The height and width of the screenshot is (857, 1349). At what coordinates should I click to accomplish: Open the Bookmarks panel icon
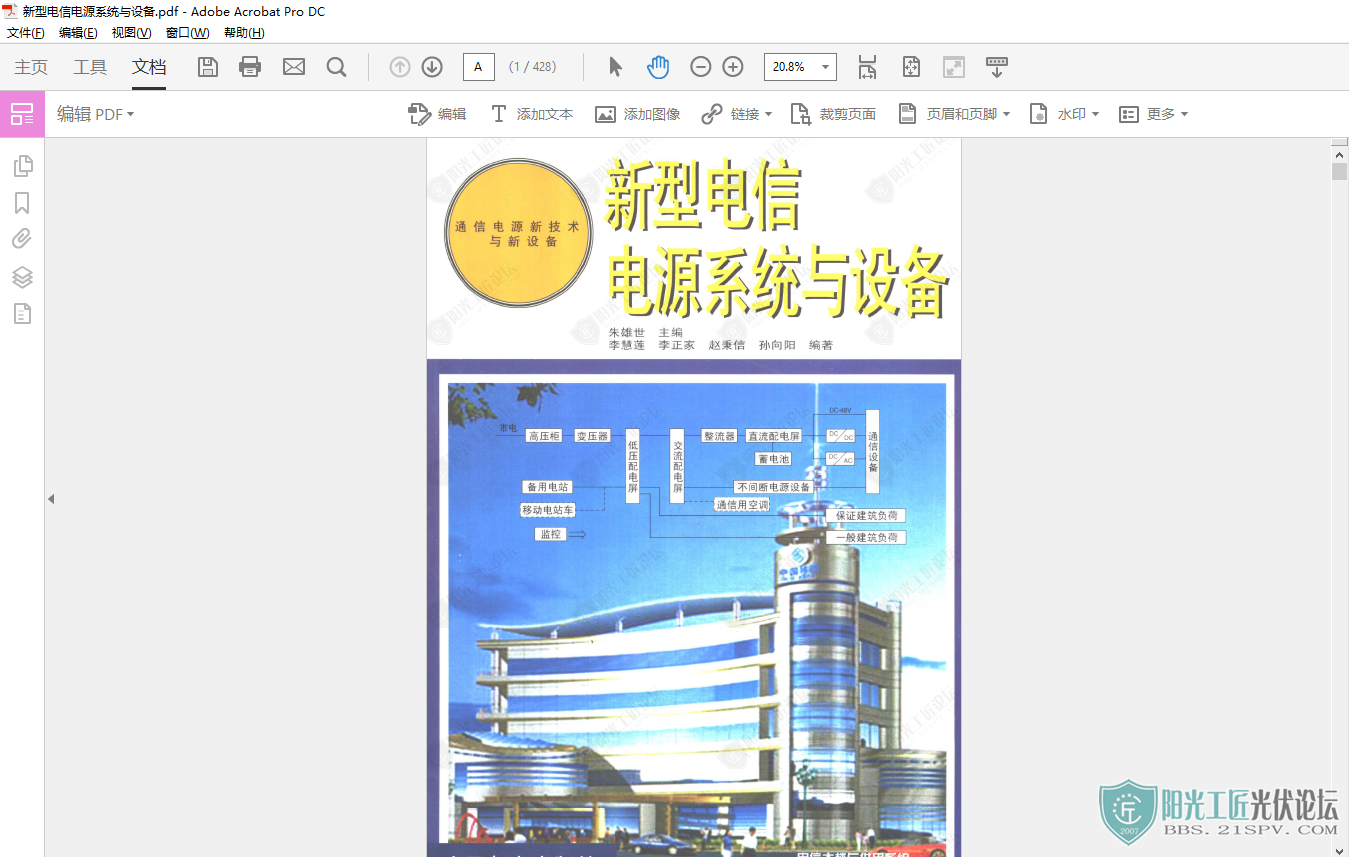(x=22, y=203)
